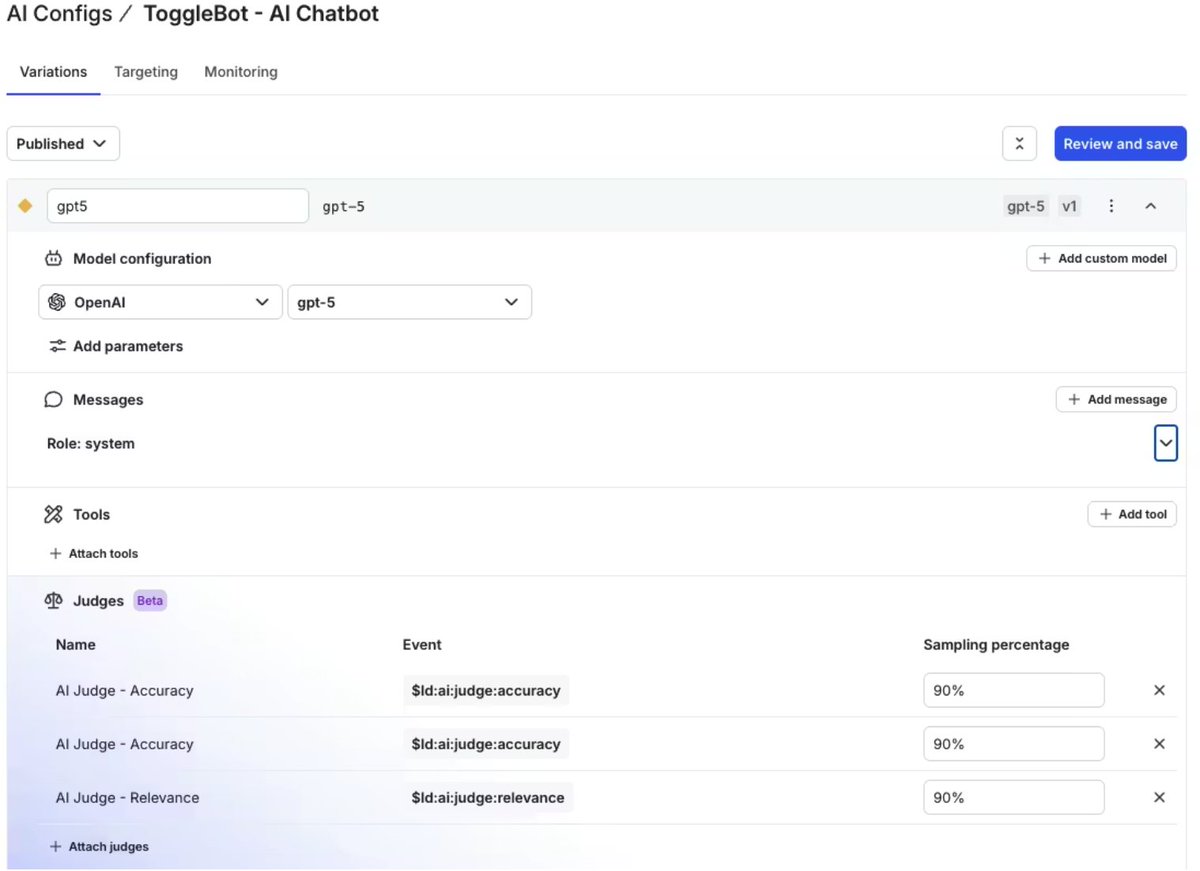Click the Messages speech bubble icon
Viewport: 1200px width, 871px height.
(x=53, y=400)
